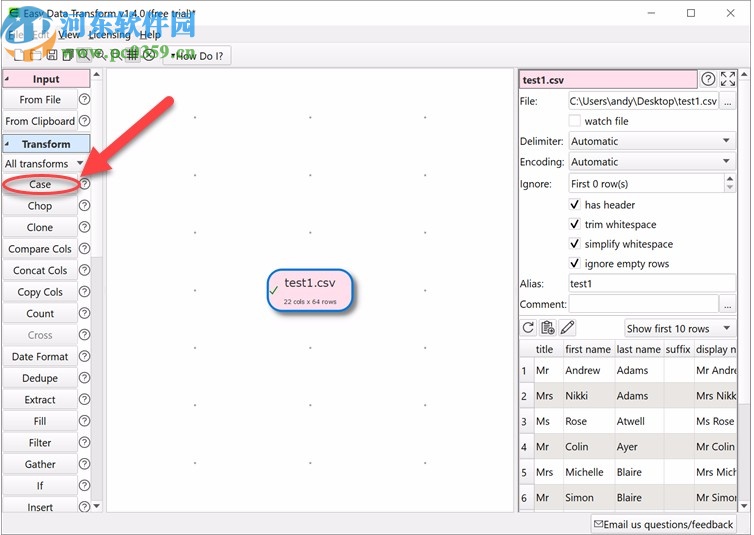
Task: Open help icon next to Dedupe
Action: [84, 378]
